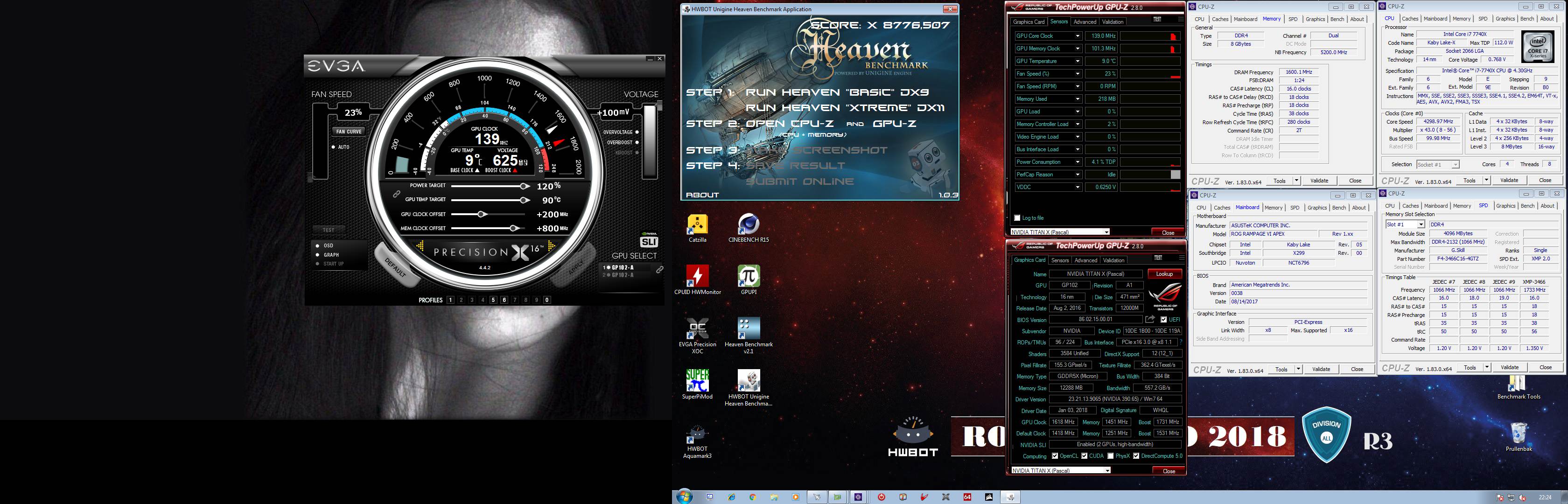The image size is (1568, 504).
Task: Enable the Log to file checkbox
Action: click(1016, 218)
